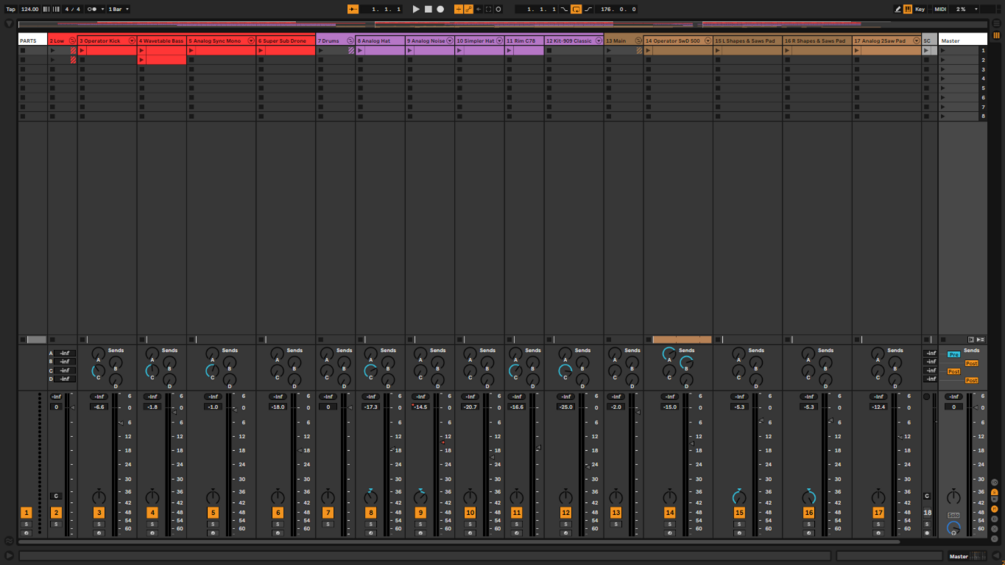
Task: Click the 124.00 tempo field
Action: (x=29, y=9)
